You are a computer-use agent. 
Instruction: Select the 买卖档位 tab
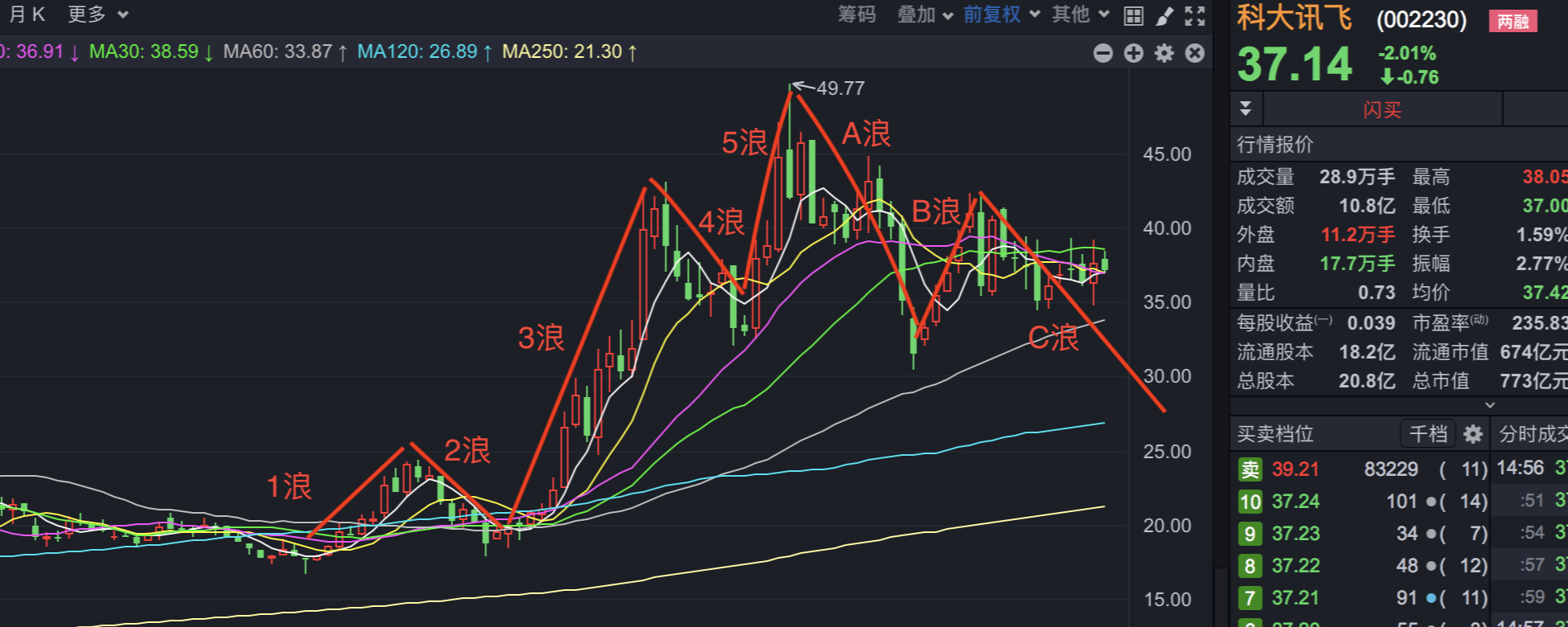(x=1275, y=434)
